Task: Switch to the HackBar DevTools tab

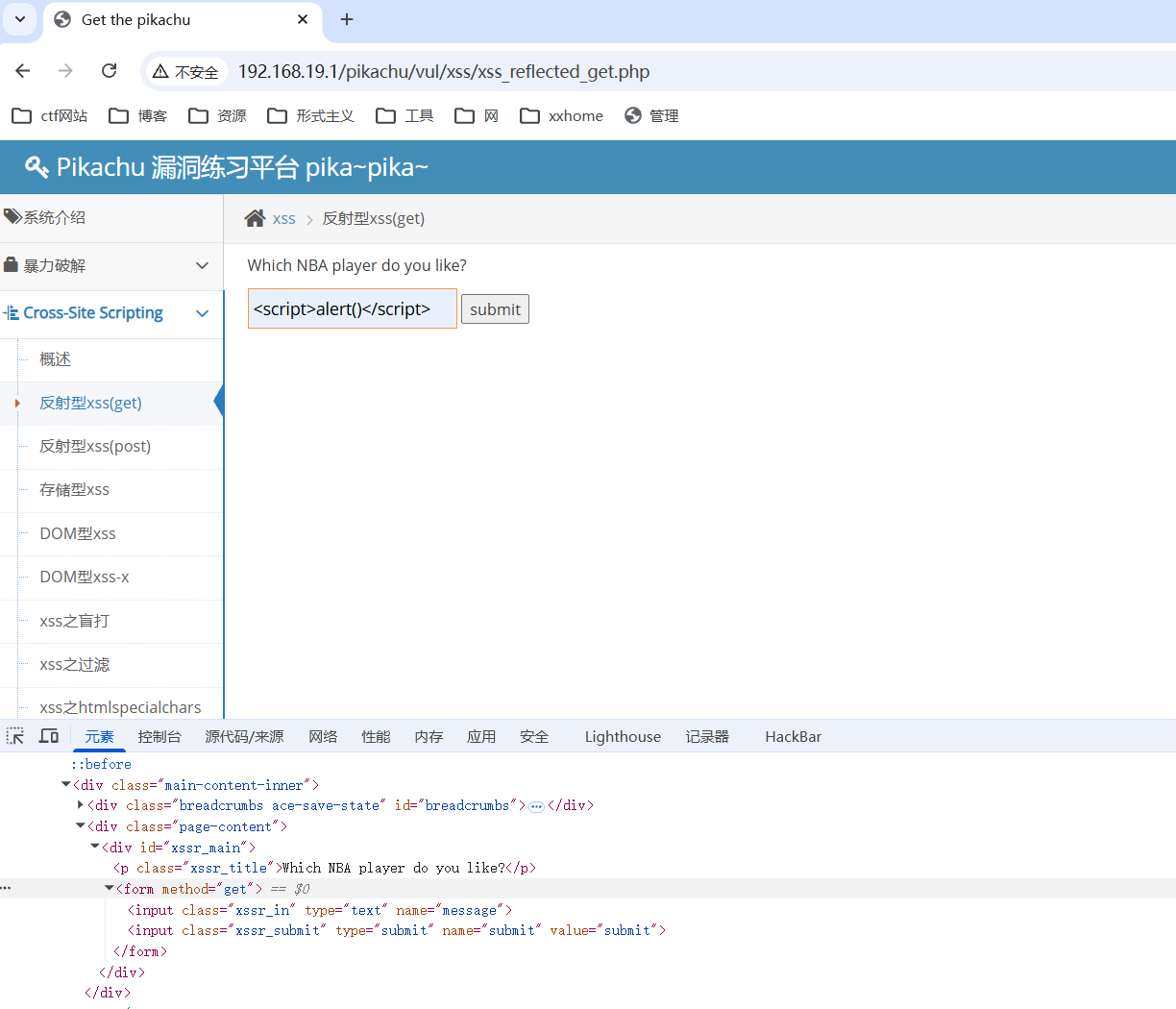Action: click(794, 737)
